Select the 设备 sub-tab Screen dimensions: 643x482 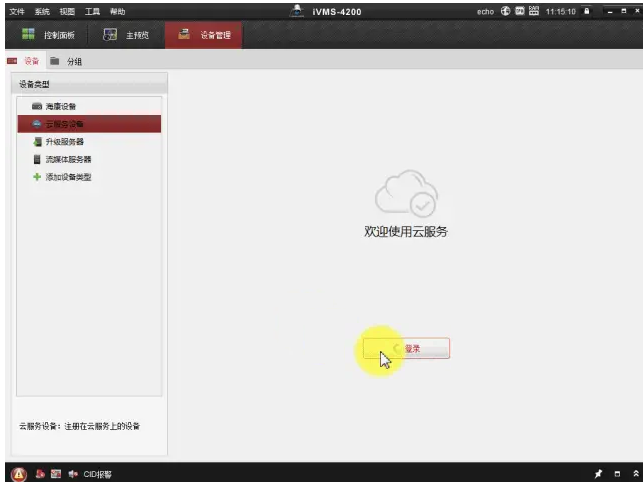pyautogui.click(x=24, y=62)
